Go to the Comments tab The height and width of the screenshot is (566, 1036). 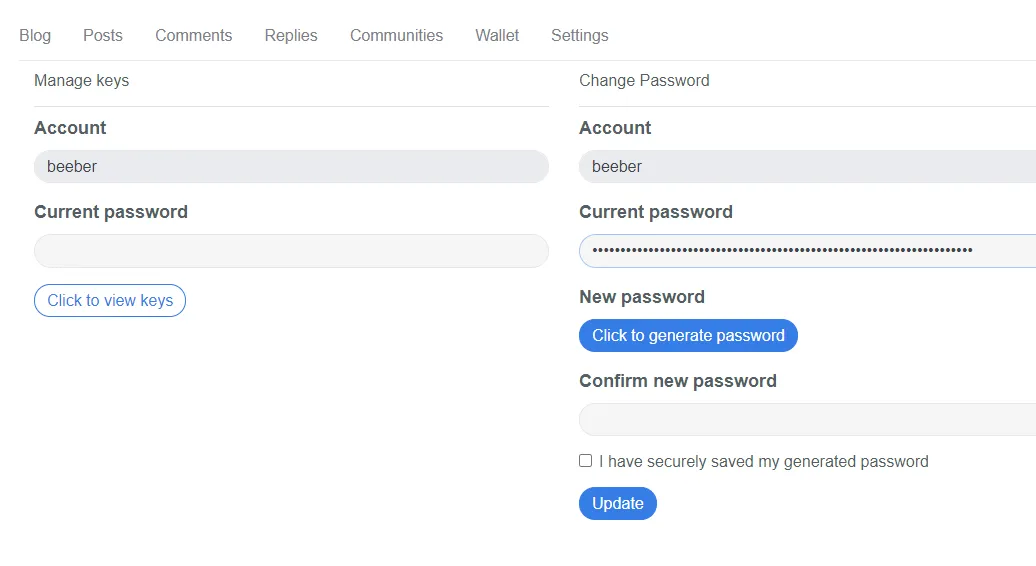point(193,35)
